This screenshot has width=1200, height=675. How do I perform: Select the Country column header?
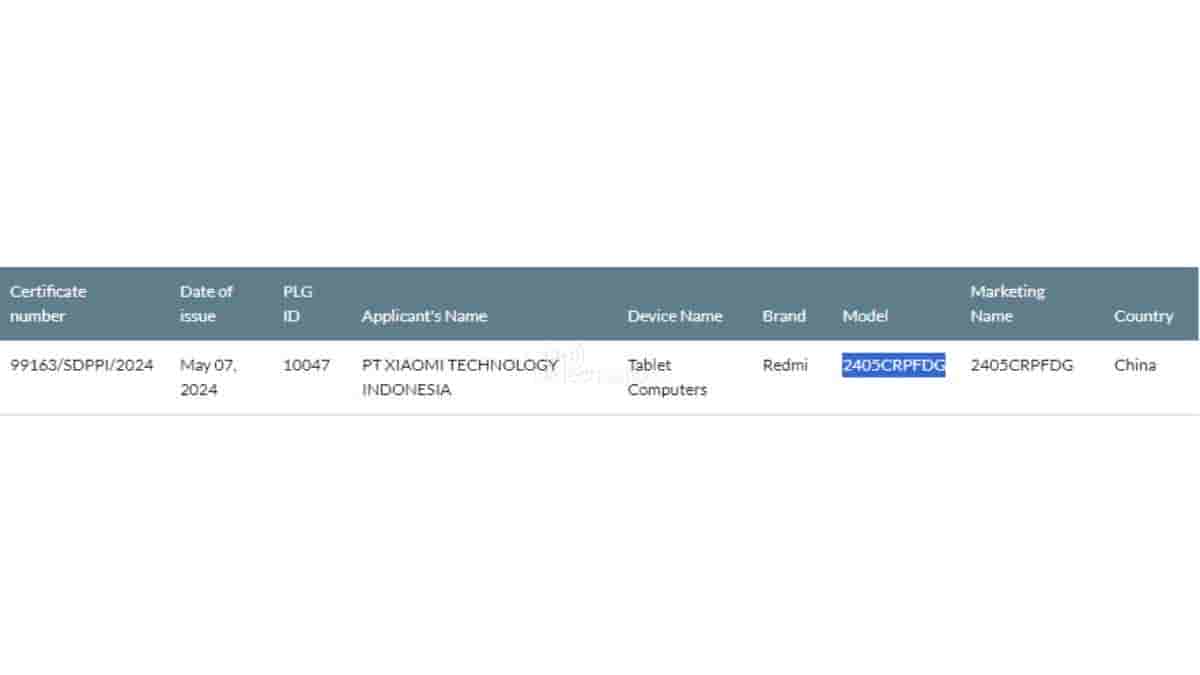pyautogui.click(x=1143, y=316)
